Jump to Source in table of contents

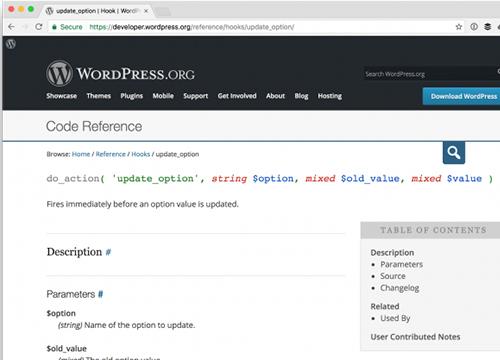coord(393,276)
